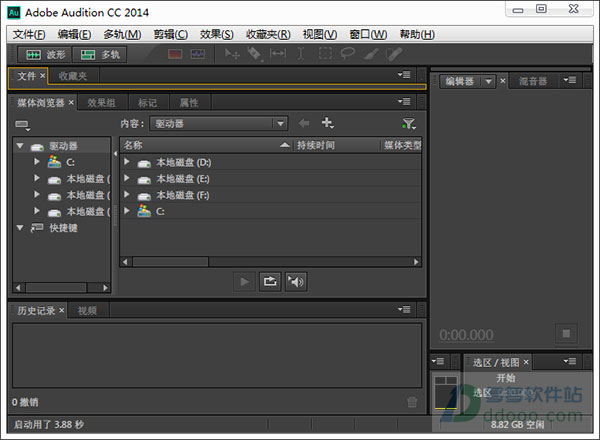The width and height of the screenshot is (600, 440).
Task: Open the 文件(F) menu
Action: click(29, 35)
